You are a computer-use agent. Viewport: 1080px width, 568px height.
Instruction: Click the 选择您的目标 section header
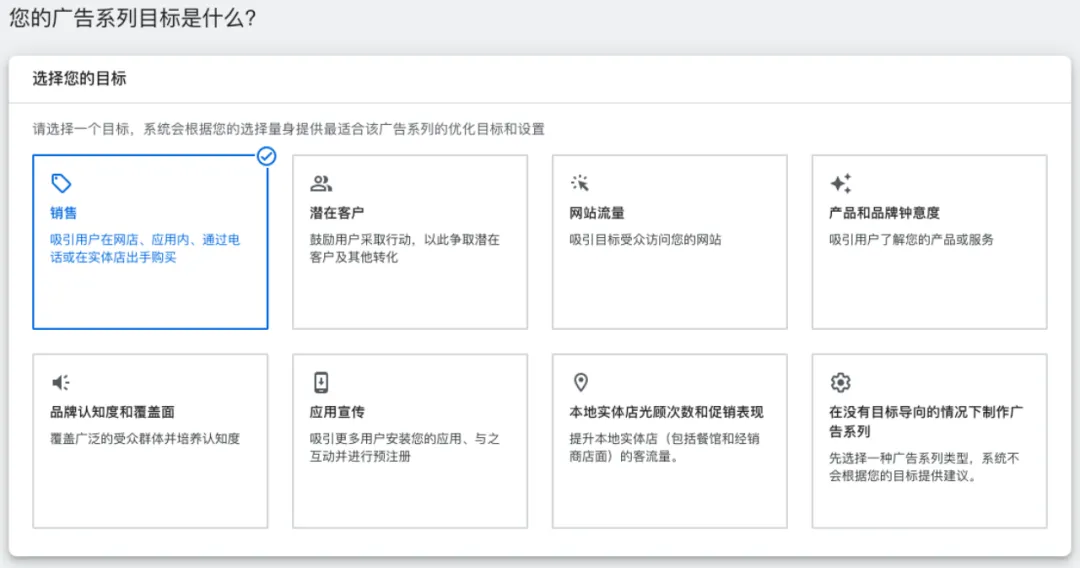[x=79, y=78]
